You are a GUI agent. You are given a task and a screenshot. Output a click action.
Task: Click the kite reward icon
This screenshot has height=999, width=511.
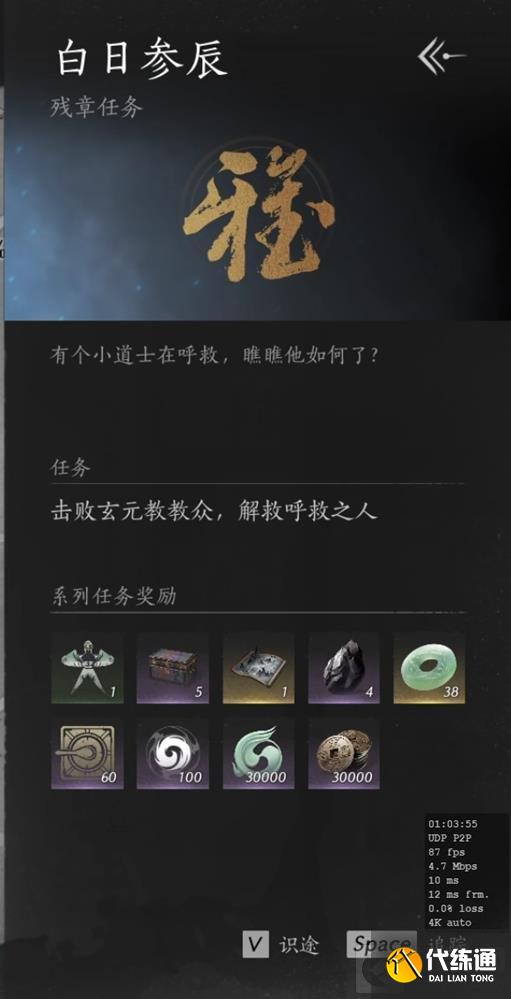tap(87, 668)
